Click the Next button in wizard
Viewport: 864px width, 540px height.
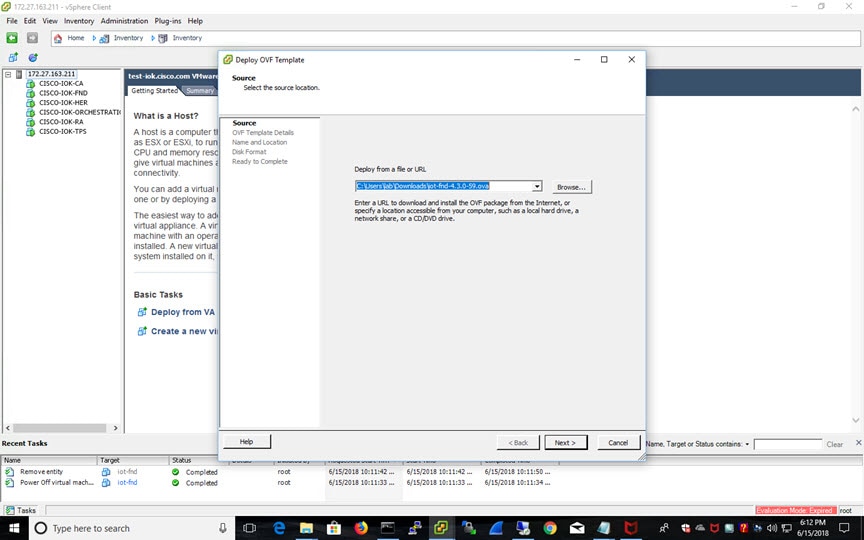pyautogui.click(x=565, y=442)
